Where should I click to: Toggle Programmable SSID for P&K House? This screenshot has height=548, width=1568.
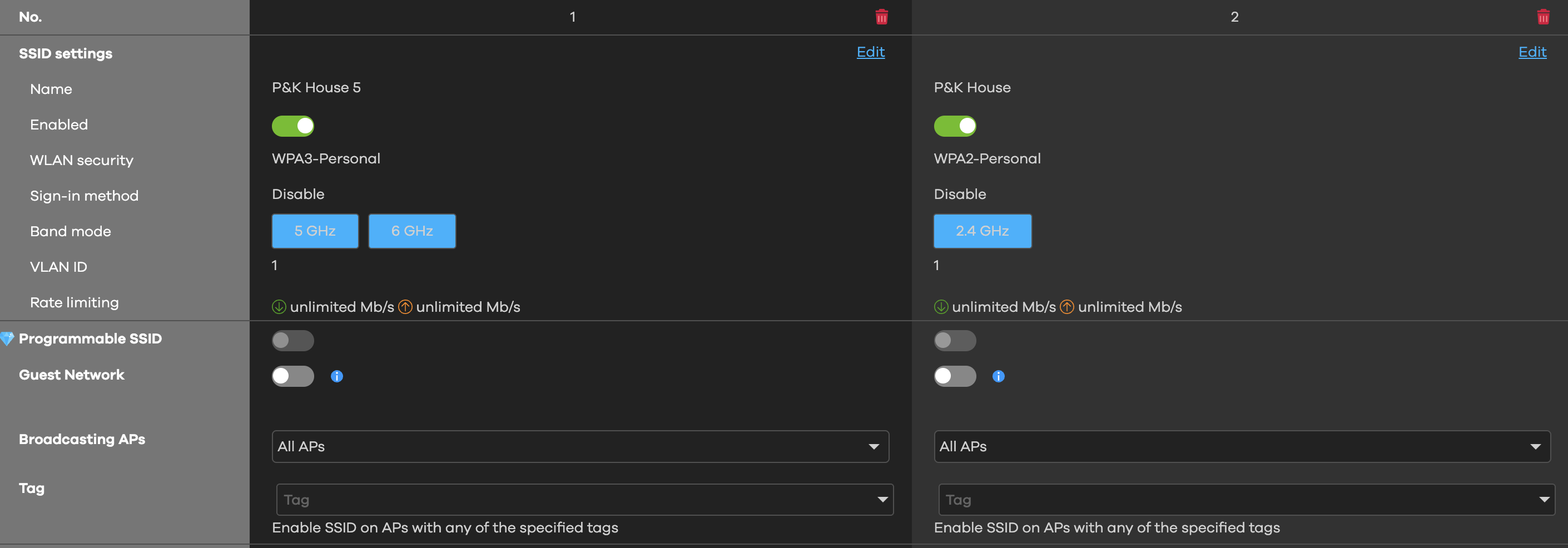pyautogui.click(x=955, y=341)
